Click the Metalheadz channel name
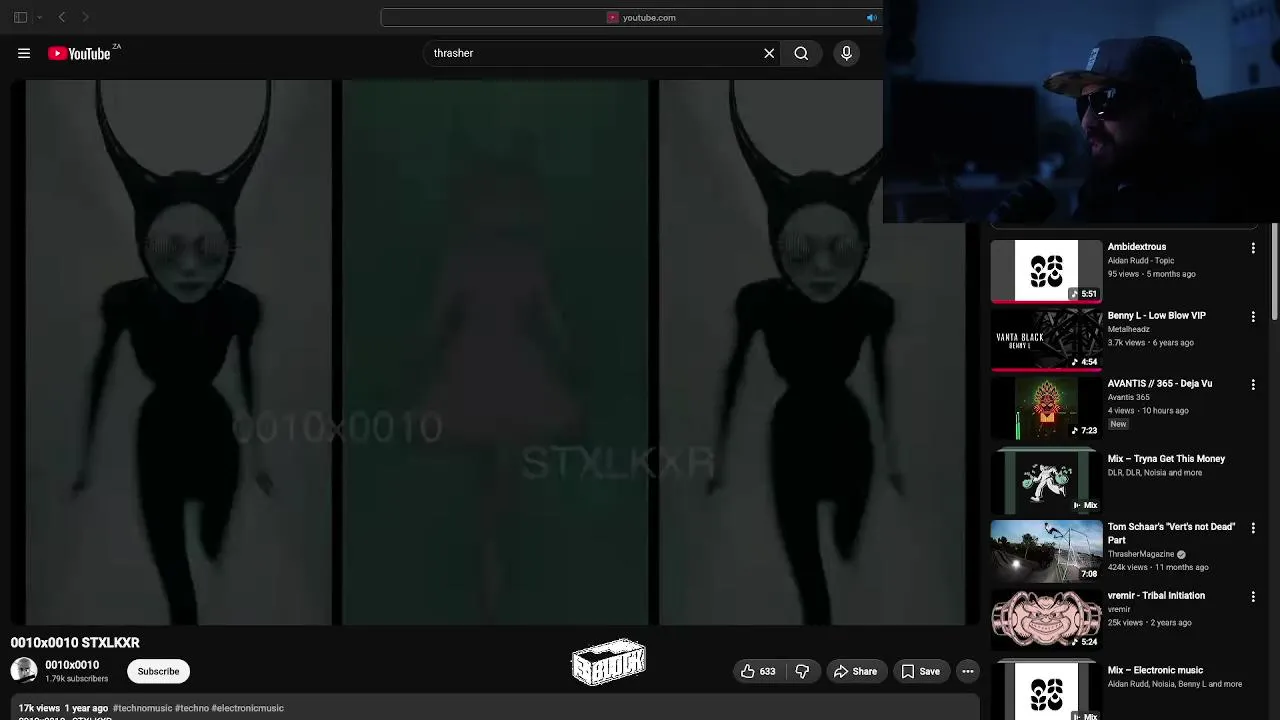This screenshot has width=1280, height=720. (x=1129, y=329)
